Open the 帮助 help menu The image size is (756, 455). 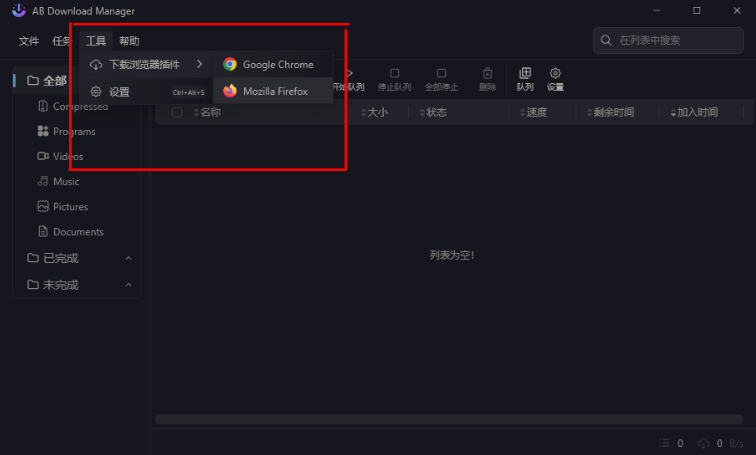pos(129,41)
